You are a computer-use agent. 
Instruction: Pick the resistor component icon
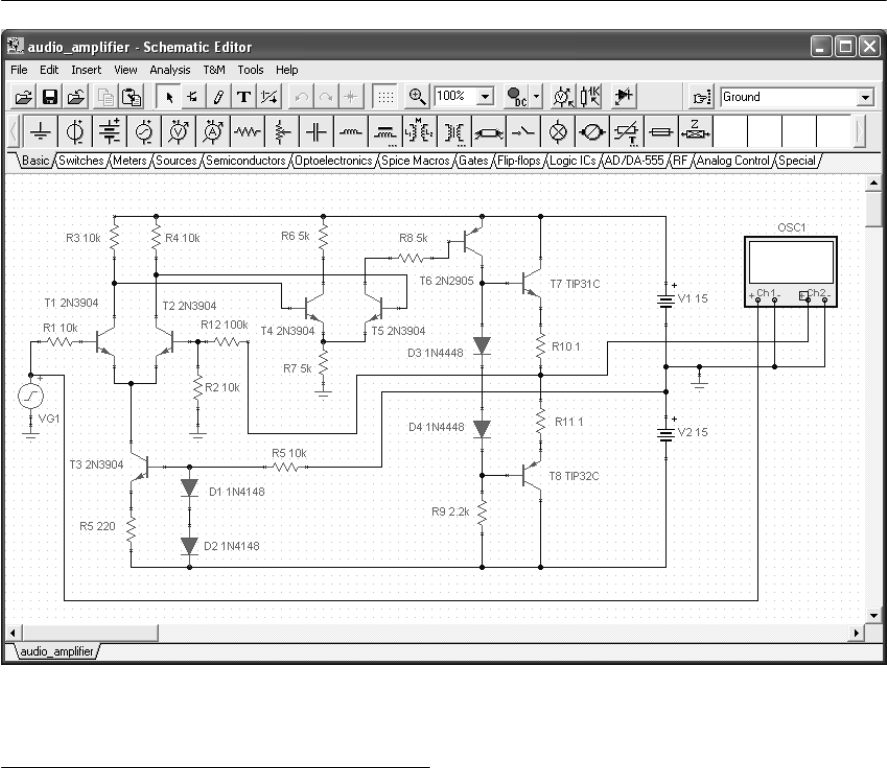(x=248, y=132)
